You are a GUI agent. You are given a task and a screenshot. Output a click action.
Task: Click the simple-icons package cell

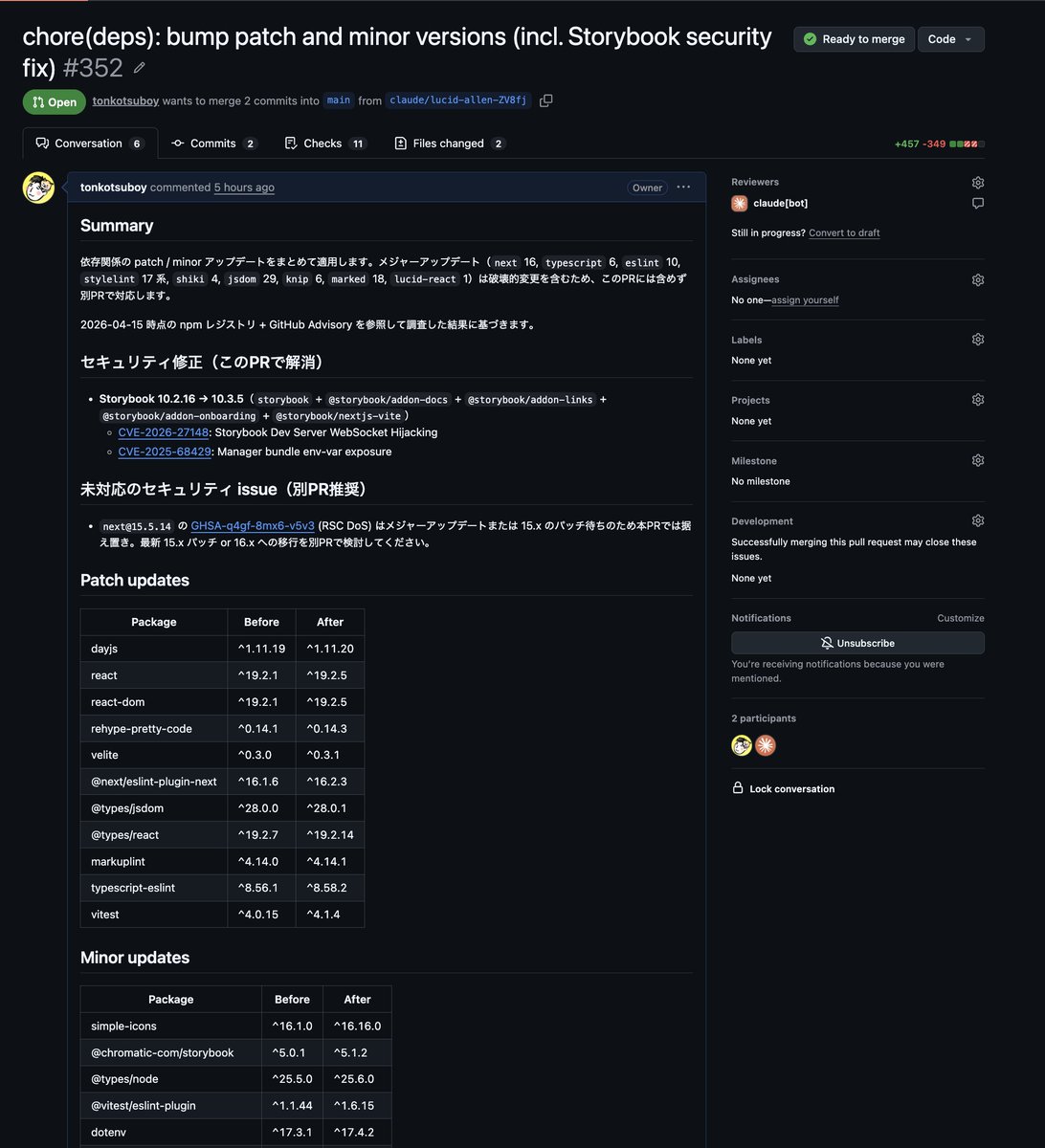[x=171, y=1026]
